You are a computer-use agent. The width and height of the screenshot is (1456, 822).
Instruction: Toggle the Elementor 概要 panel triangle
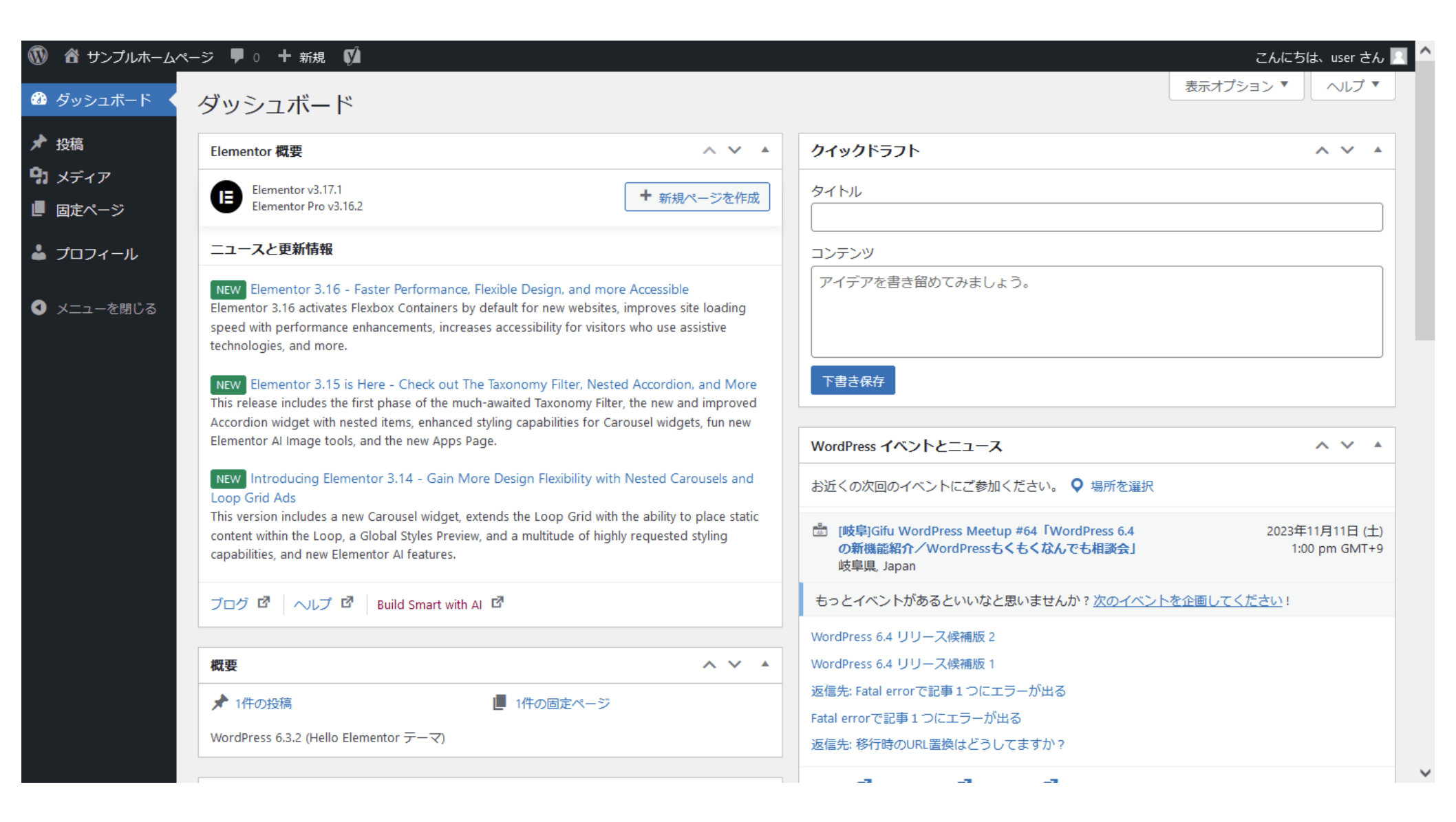764,150
